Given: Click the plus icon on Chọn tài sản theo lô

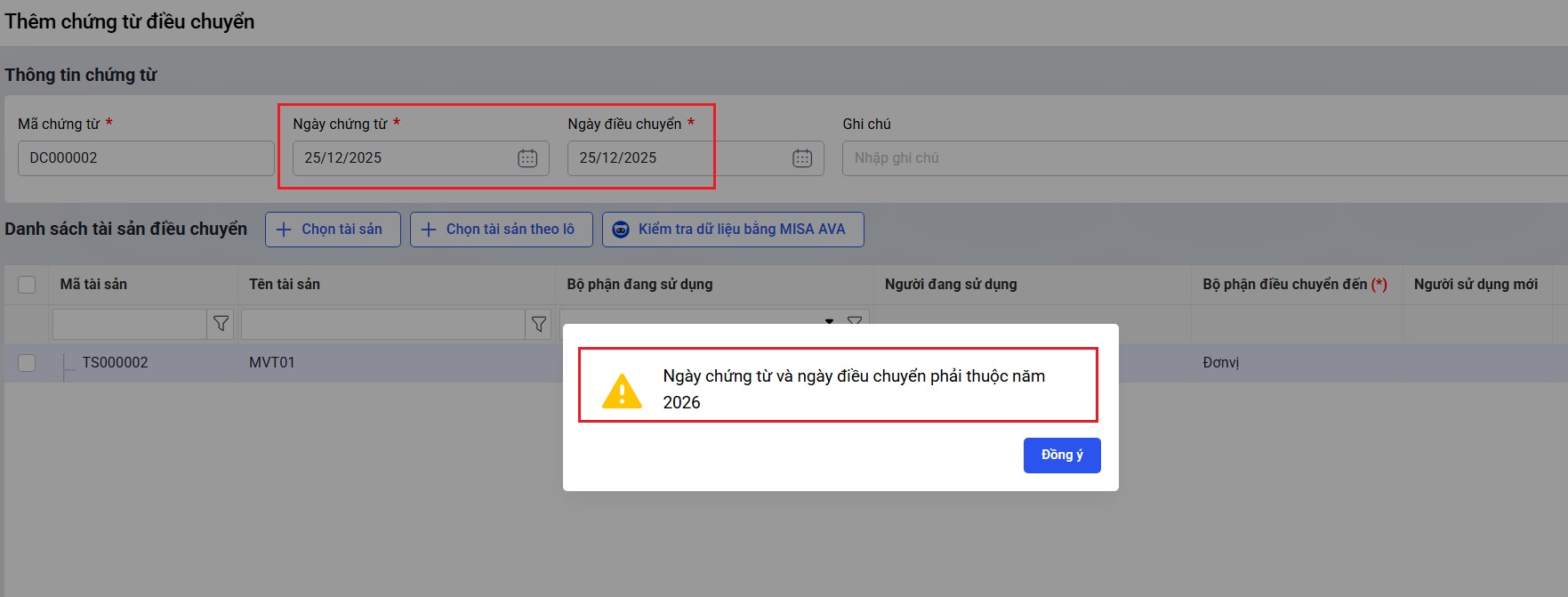Looking at the screenshot, I should (x=429, y=230).
